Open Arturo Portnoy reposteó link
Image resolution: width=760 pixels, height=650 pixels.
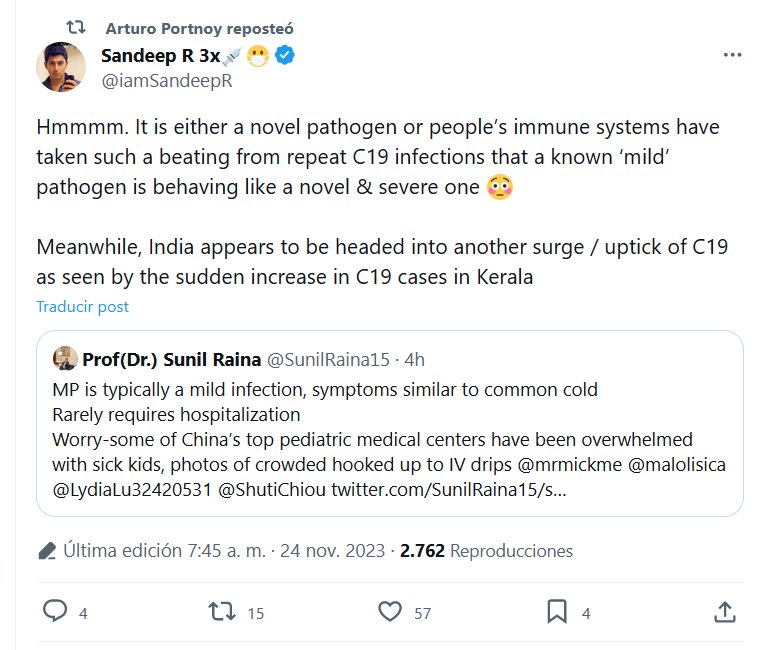coord(199,28)
